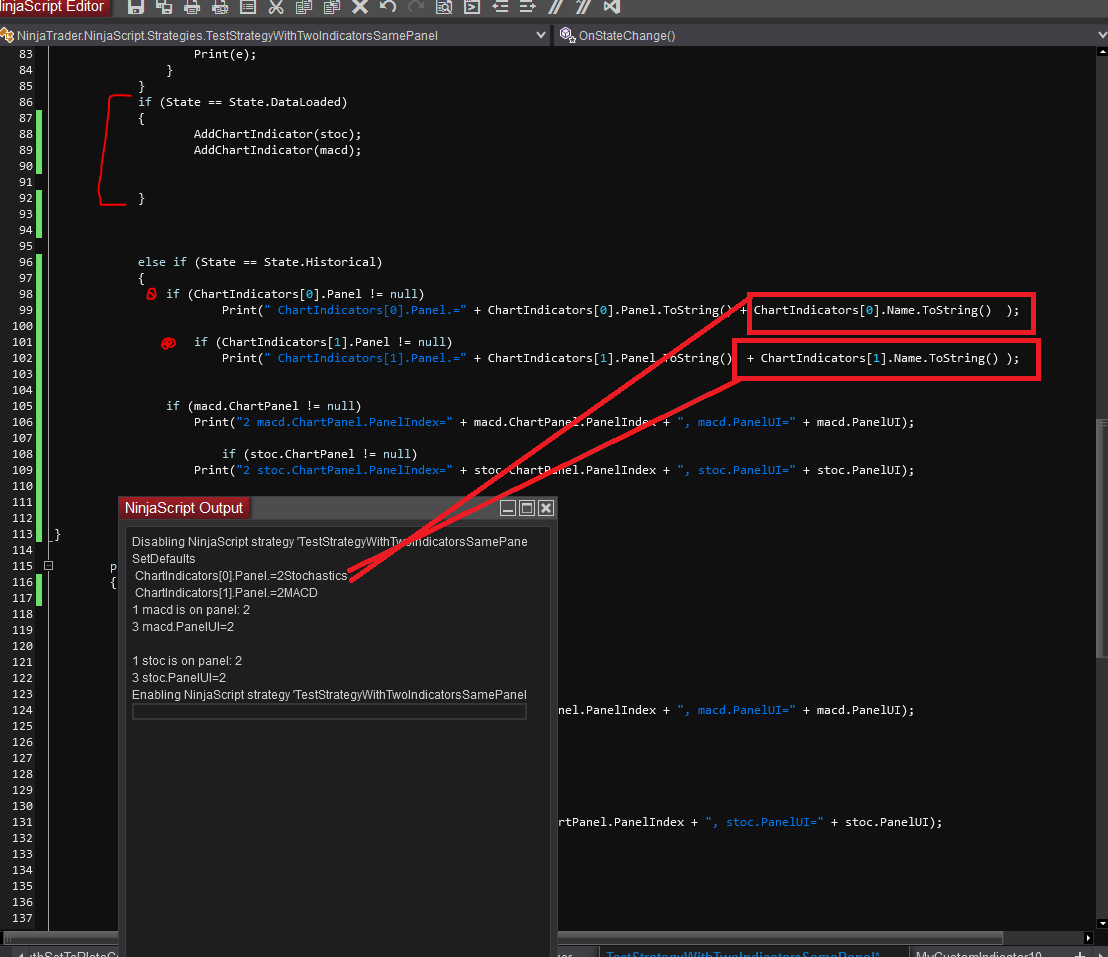
Task: Open the class selector dropdown for TestStrategyWithTwoIndicatorsSamePanel
Action: (541, 35)
